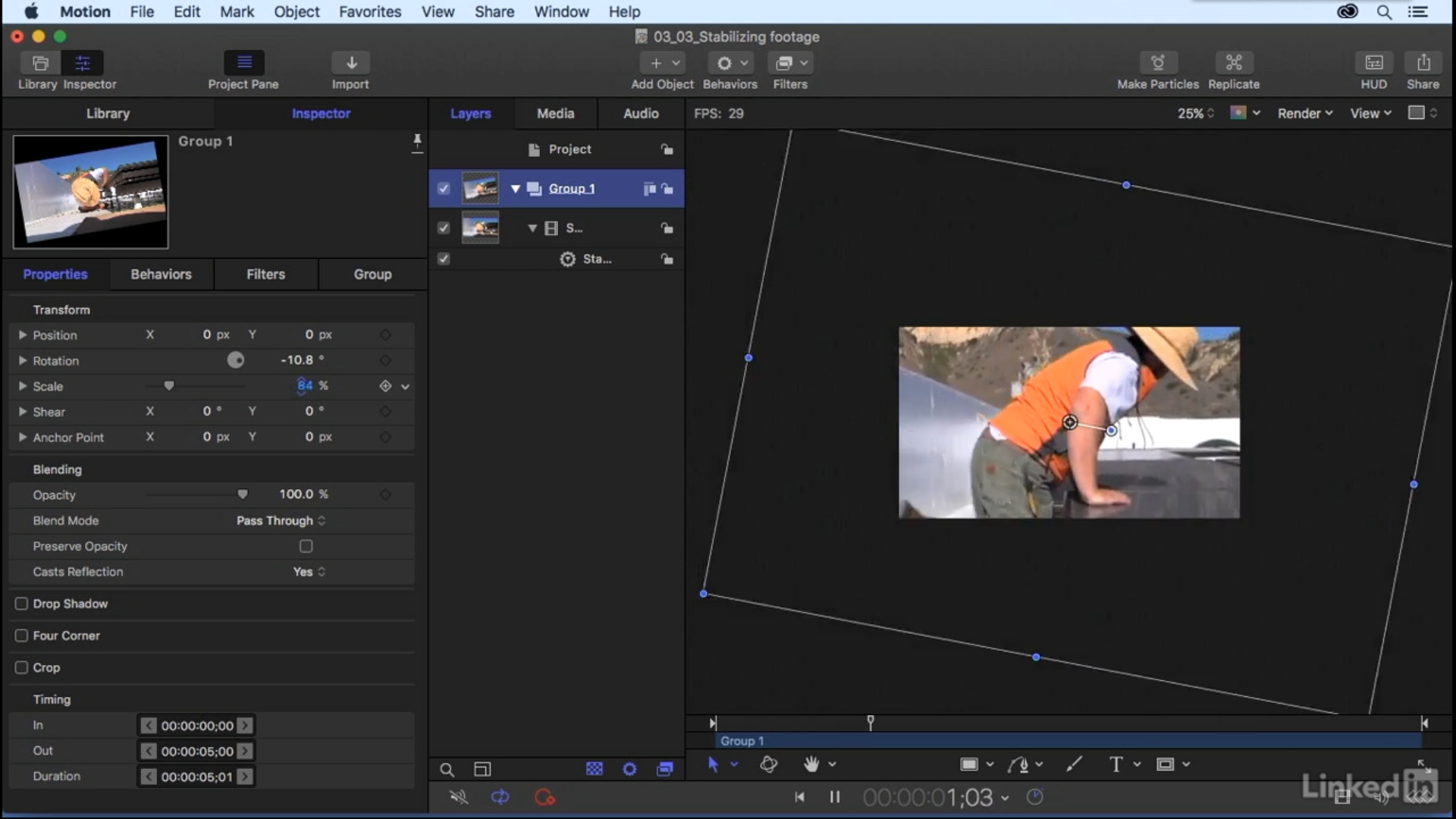
Task: Click the Make Particles icon
Action: coord(1158,62)
